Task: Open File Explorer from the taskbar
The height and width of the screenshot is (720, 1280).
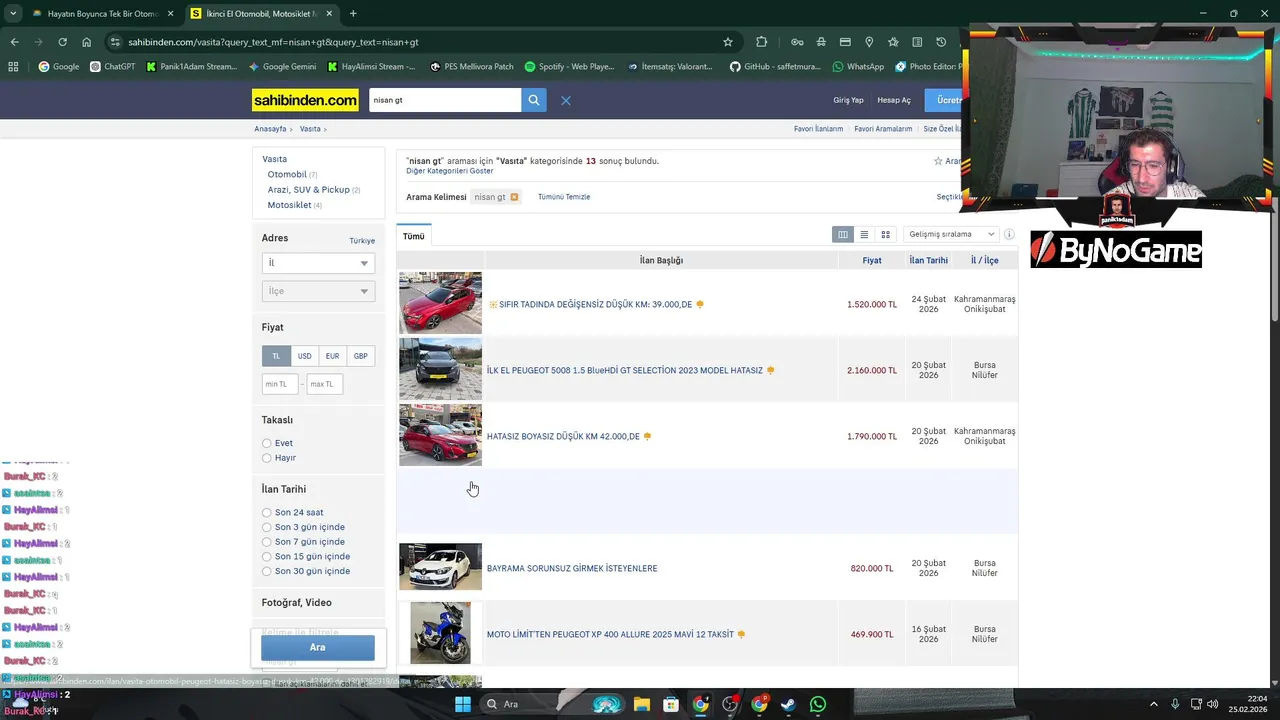Action: 641,704
